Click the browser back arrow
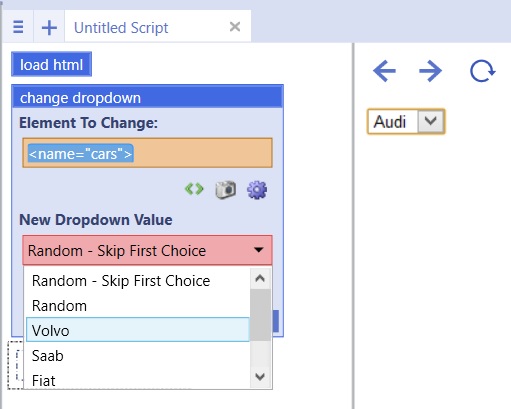This screenshot has width=511, height=409. (384, 71)
